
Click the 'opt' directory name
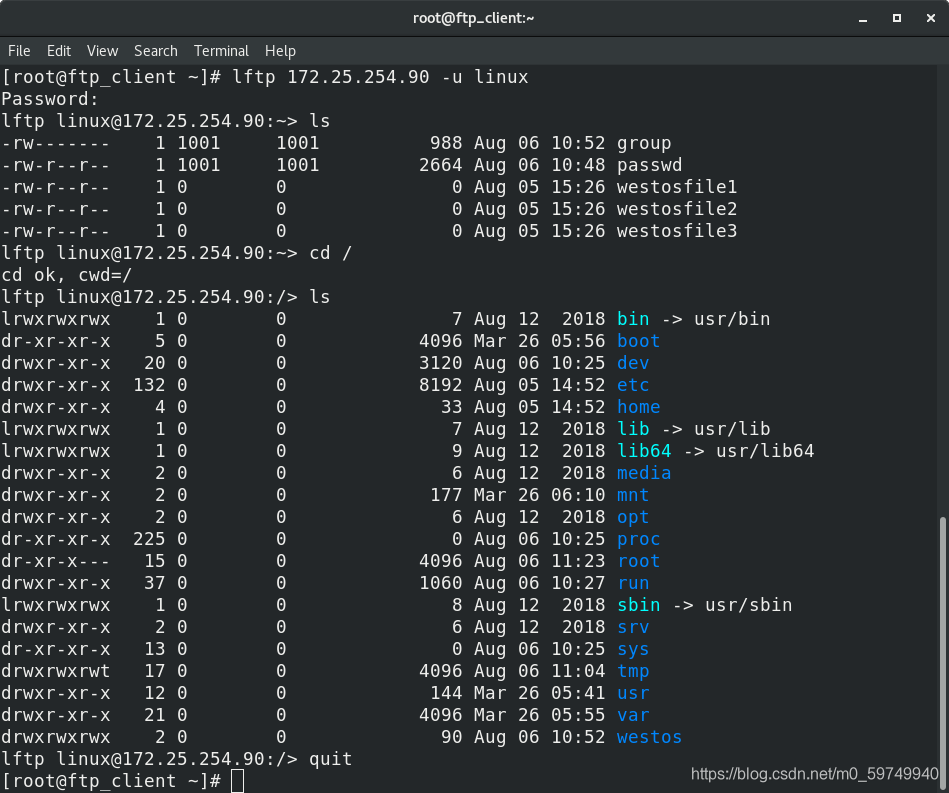[633, 517]
